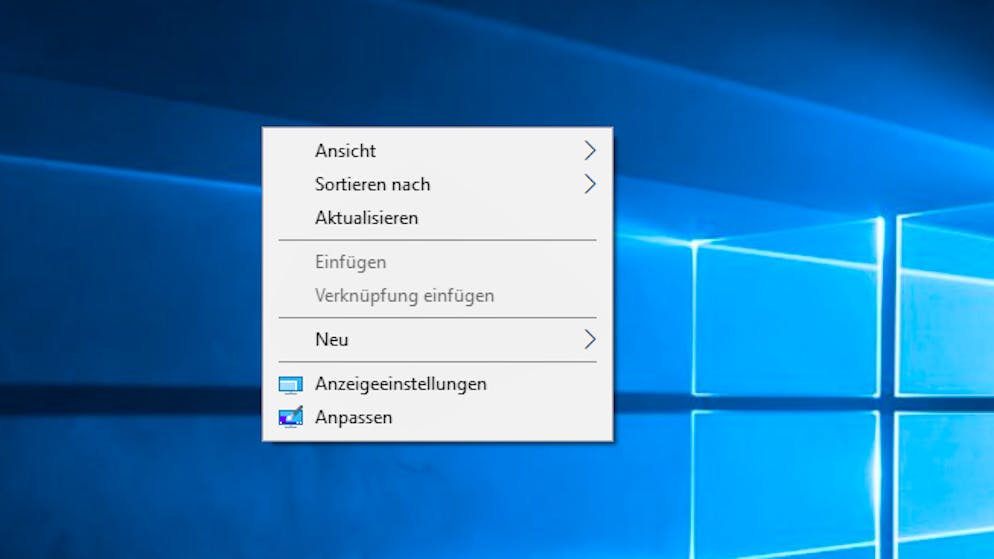Select Aktualisieren in the context menu

[x=437, y=218]
